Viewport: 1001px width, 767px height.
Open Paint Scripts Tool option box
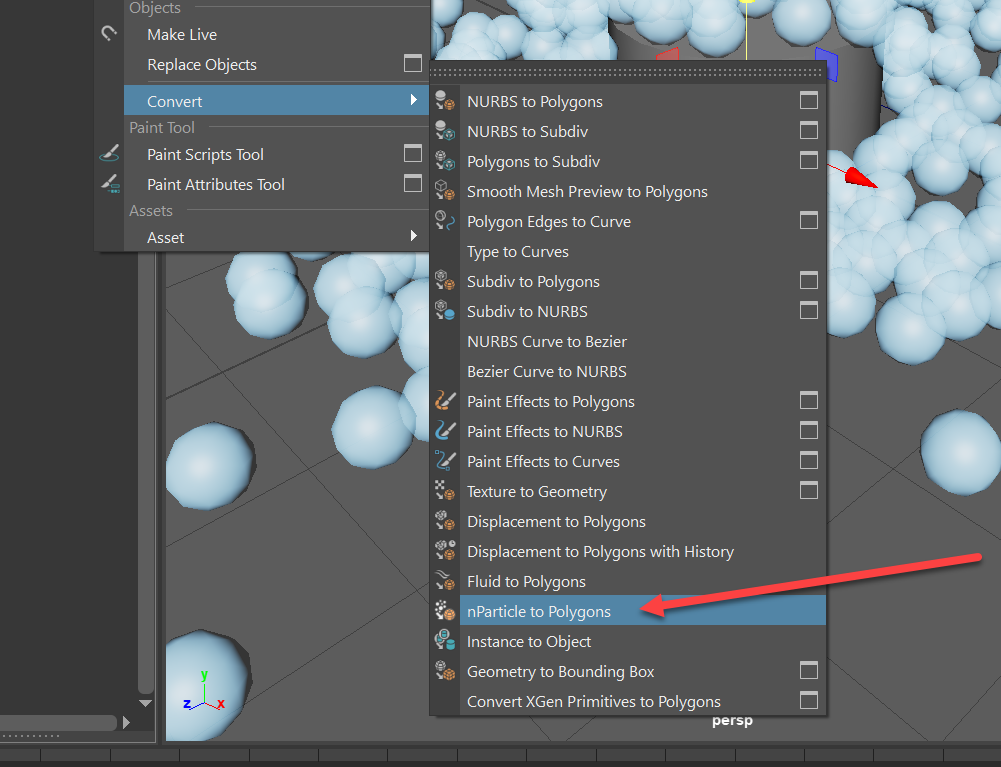[x=413, y=153]
